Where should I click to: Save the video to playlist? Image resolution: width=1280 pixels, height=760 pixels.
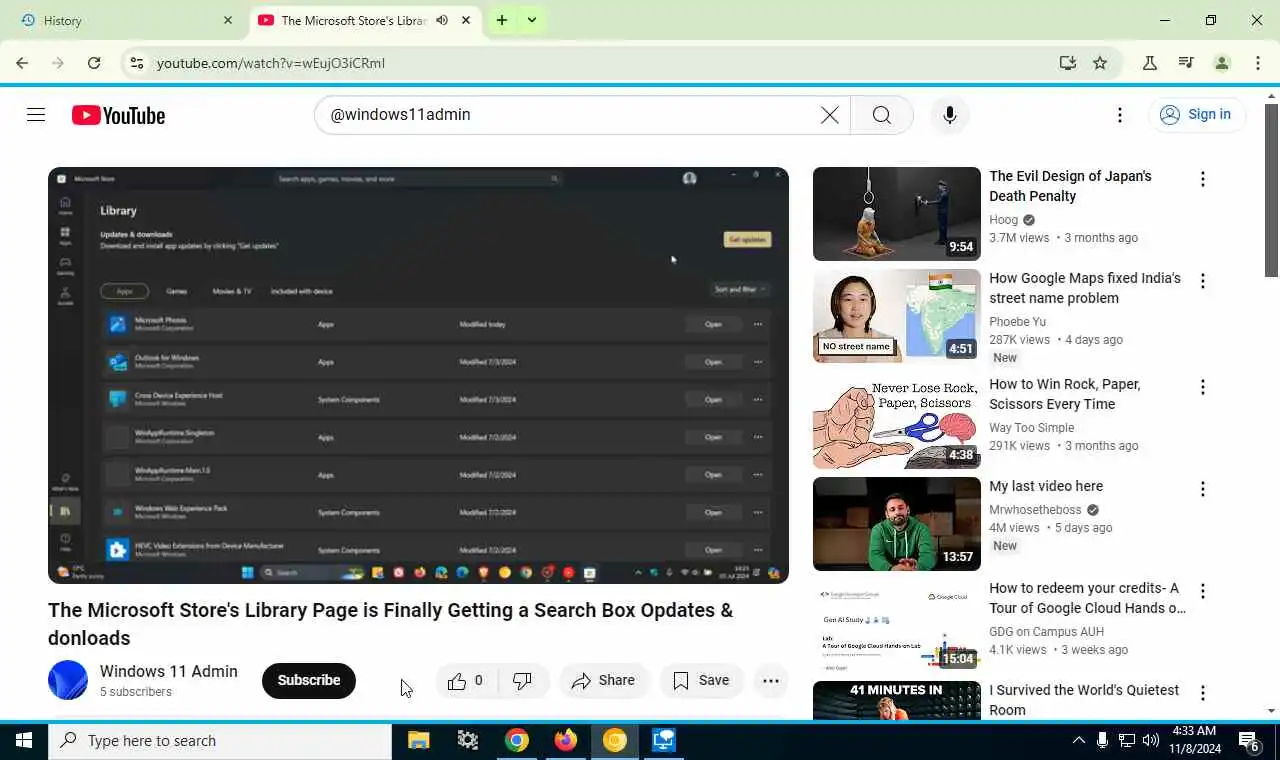click(x=702, y=681)
